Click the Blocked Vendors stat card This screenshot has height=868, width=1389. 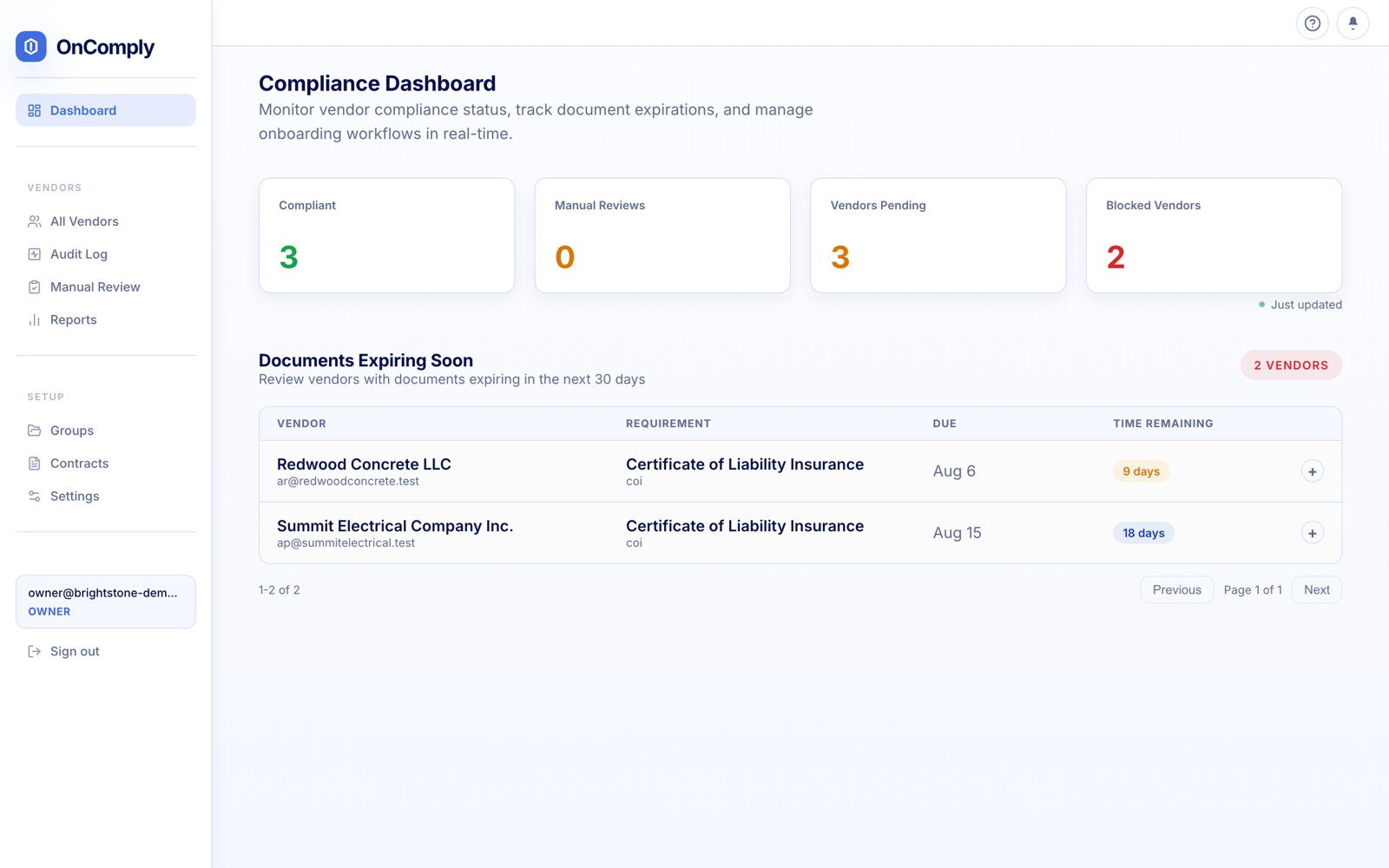[x=1214, y=235]
